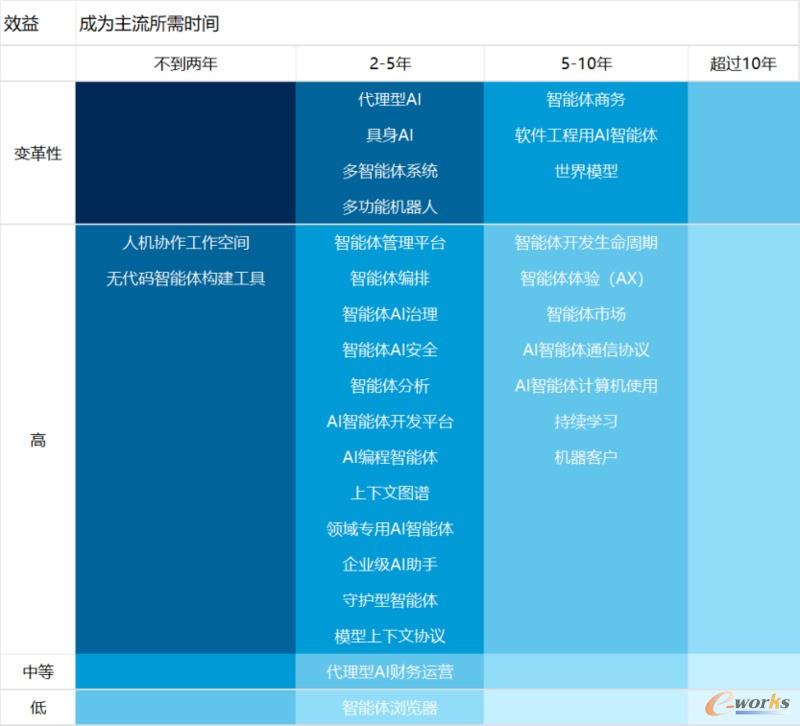The width and height of the screenshot is (800, 726).
Task: Click the '智能体管理平台' entry
Action: (390, 242)
